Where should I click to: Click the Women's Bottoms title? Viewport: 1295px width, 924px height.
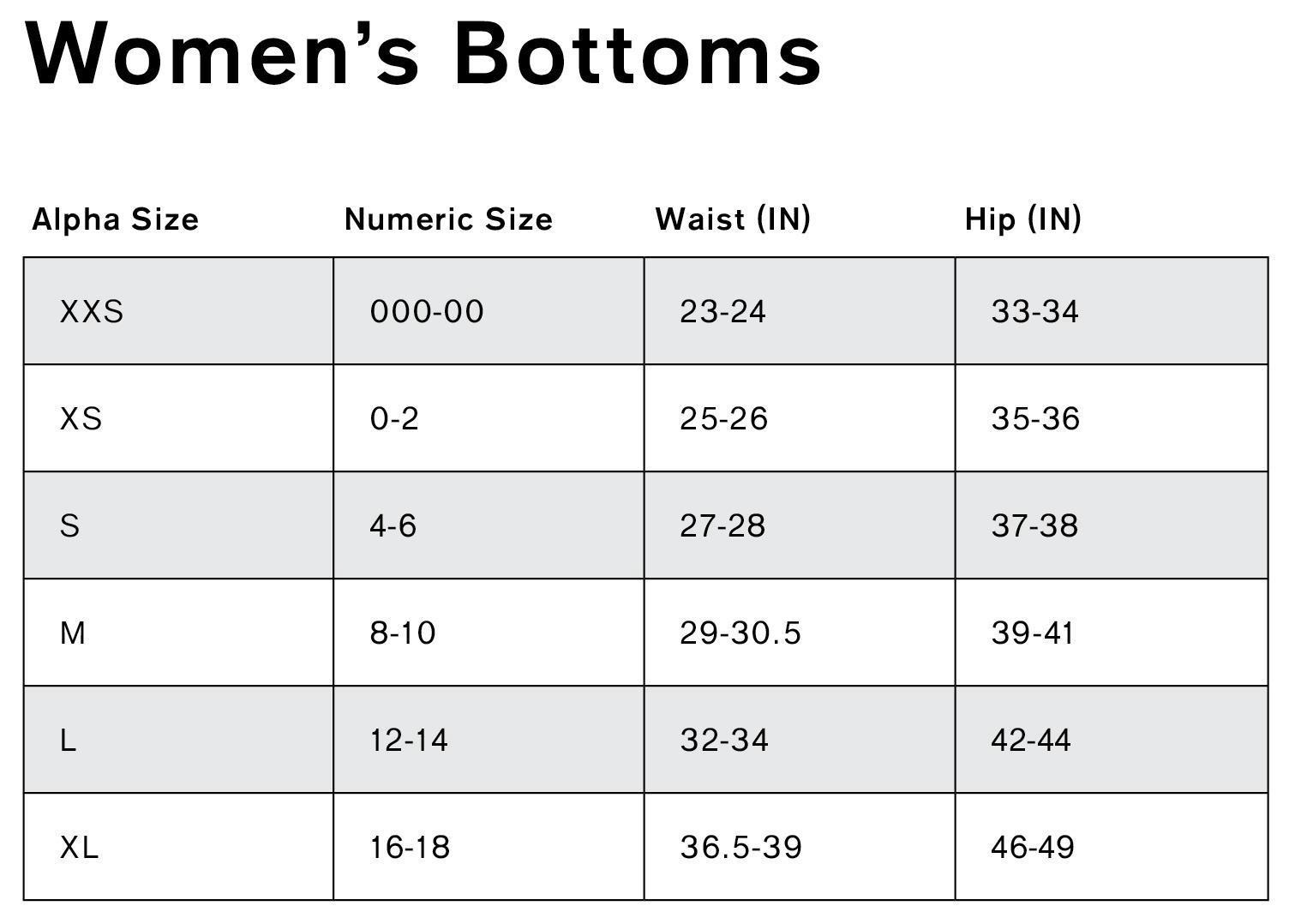(x=424, y=53)
